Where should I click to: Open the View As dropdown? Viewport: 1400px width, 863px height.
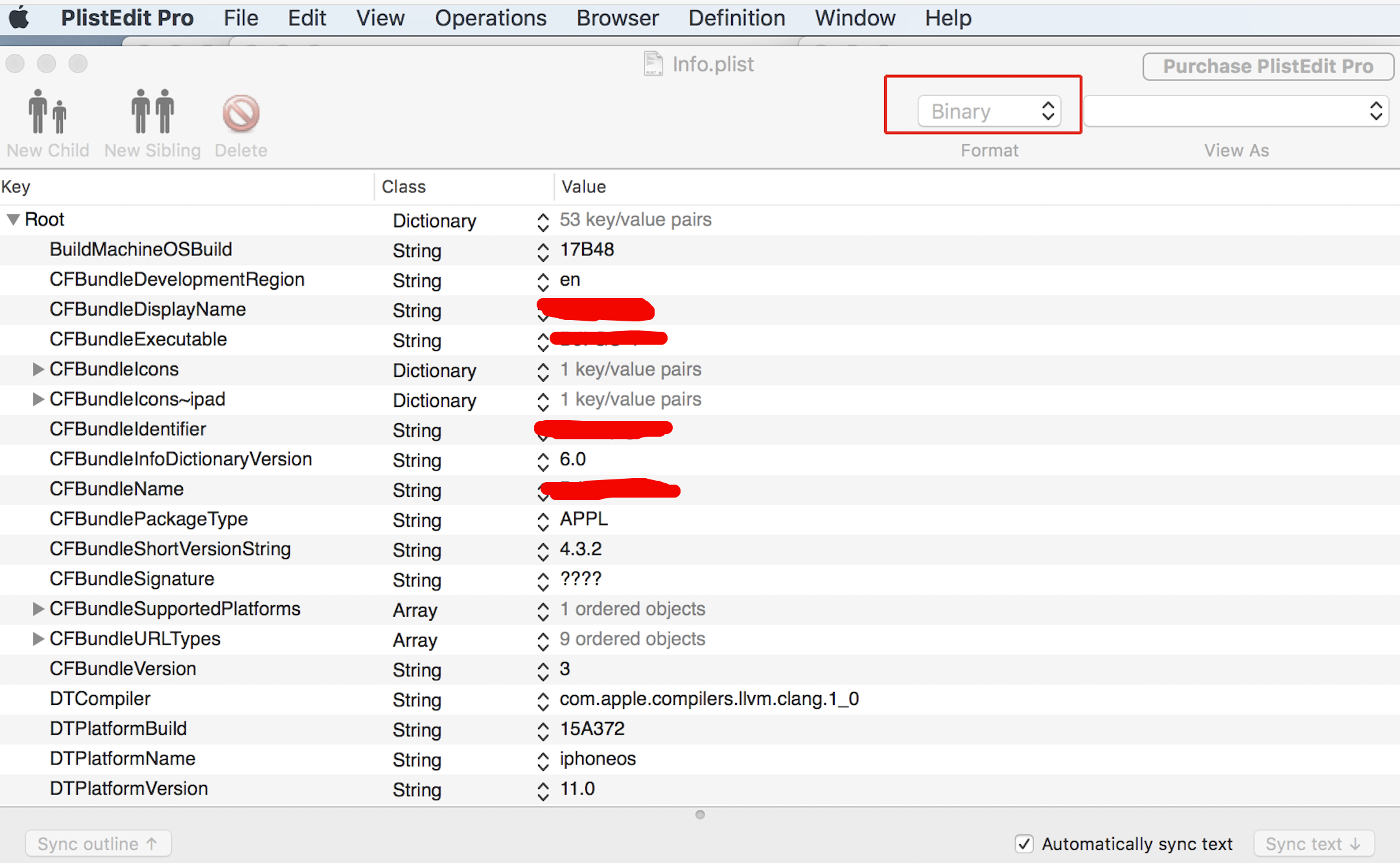coord(1236,111)
